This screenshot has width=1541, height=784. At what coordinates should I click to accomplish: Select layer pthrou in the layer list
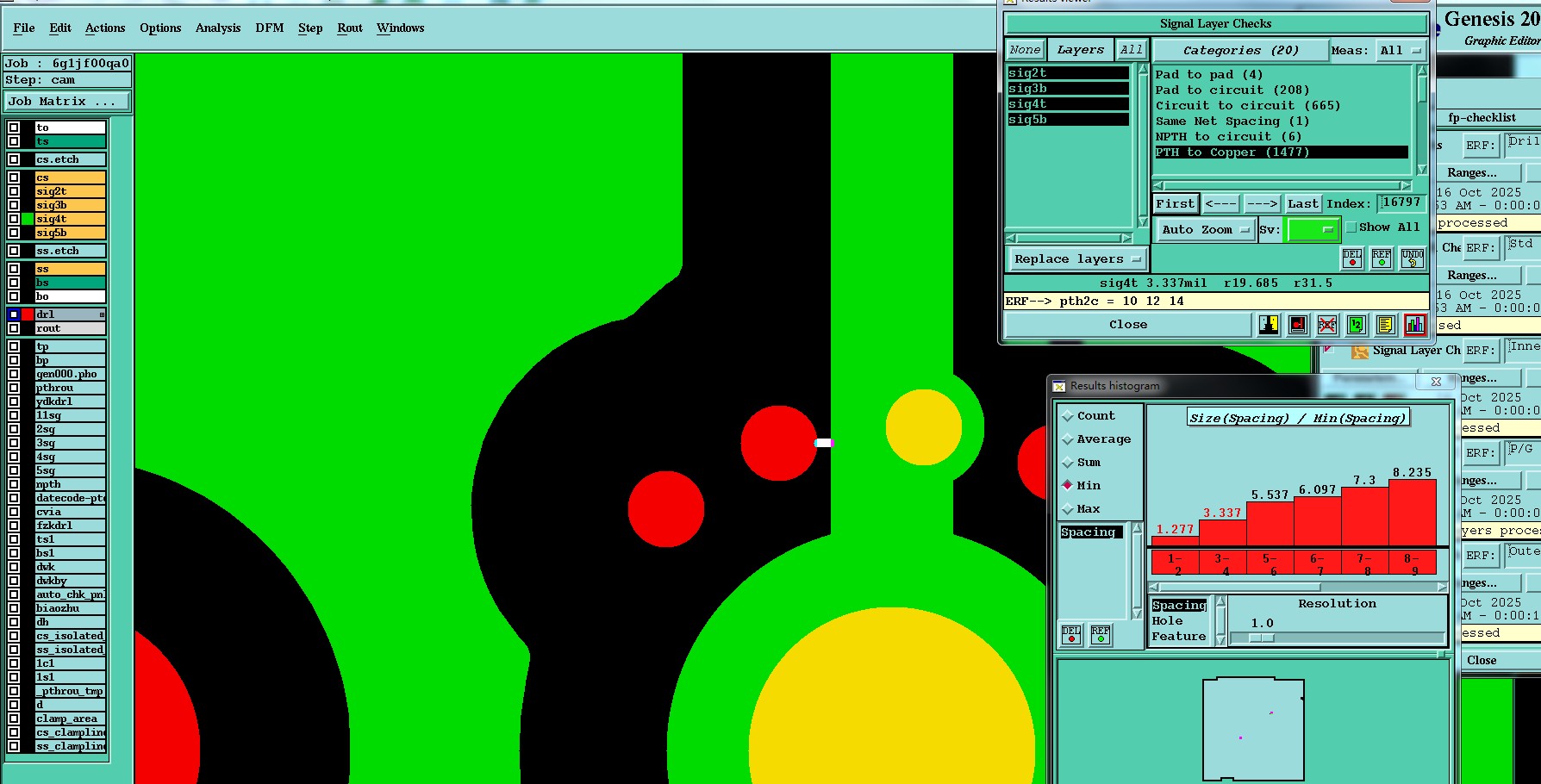click(70, 388)
